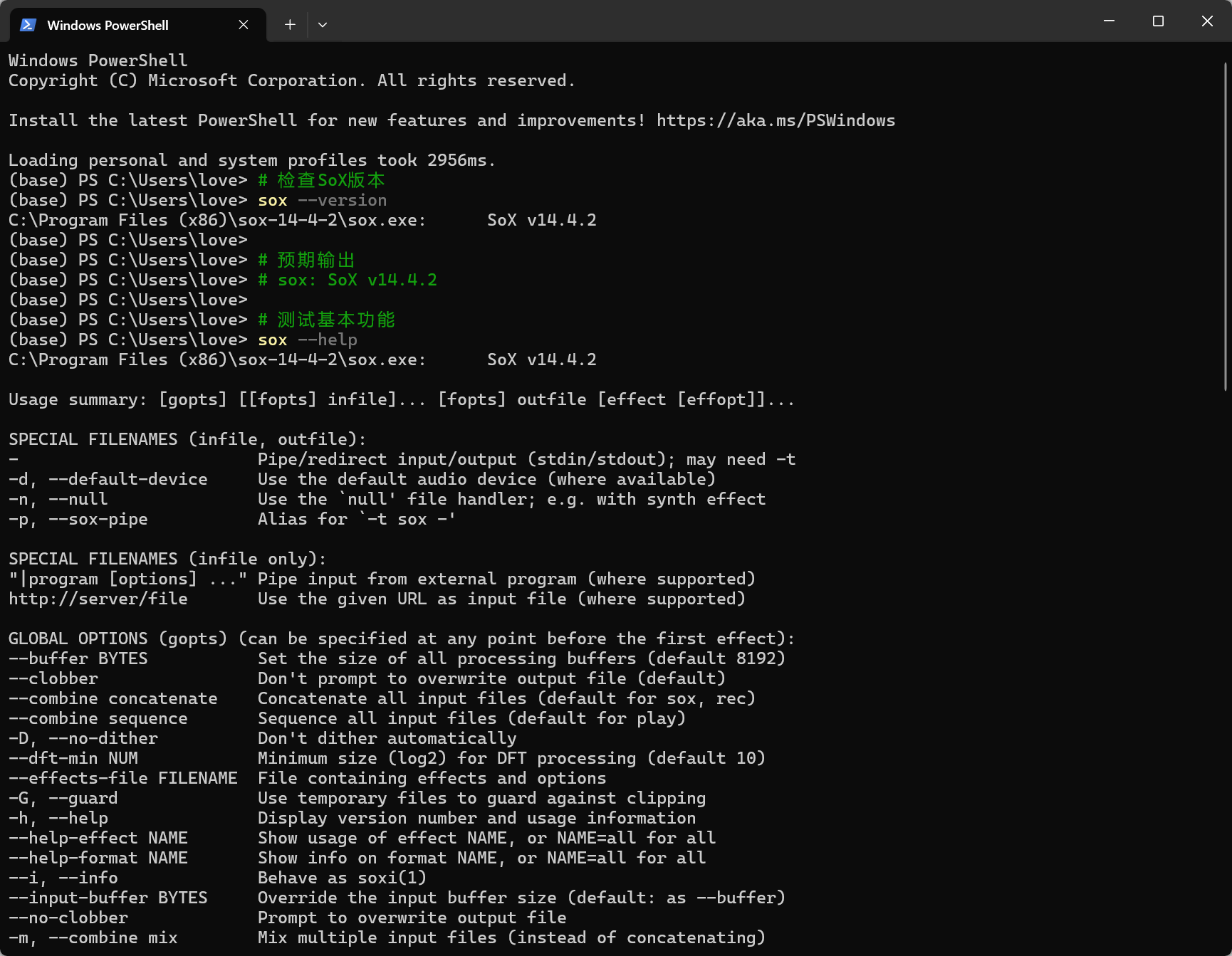Click 'Prompt to overwrite output file' description

[x=412, y=918]
